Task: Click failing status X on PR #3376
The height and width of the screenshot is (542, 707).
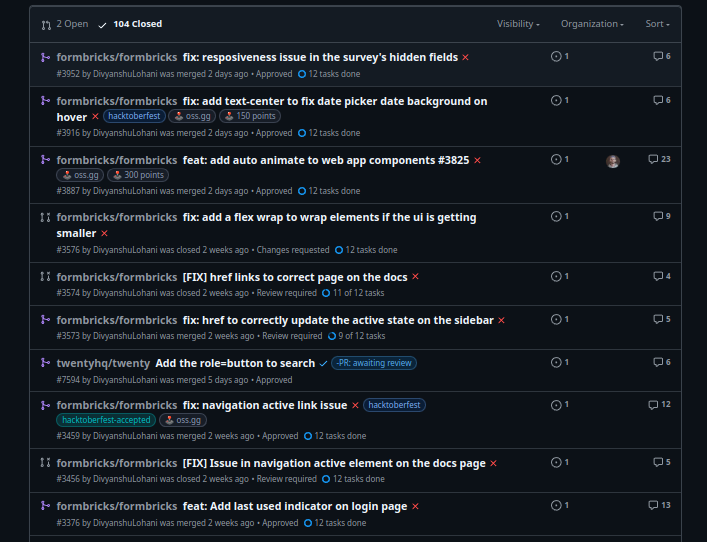Action: [415, 507]
